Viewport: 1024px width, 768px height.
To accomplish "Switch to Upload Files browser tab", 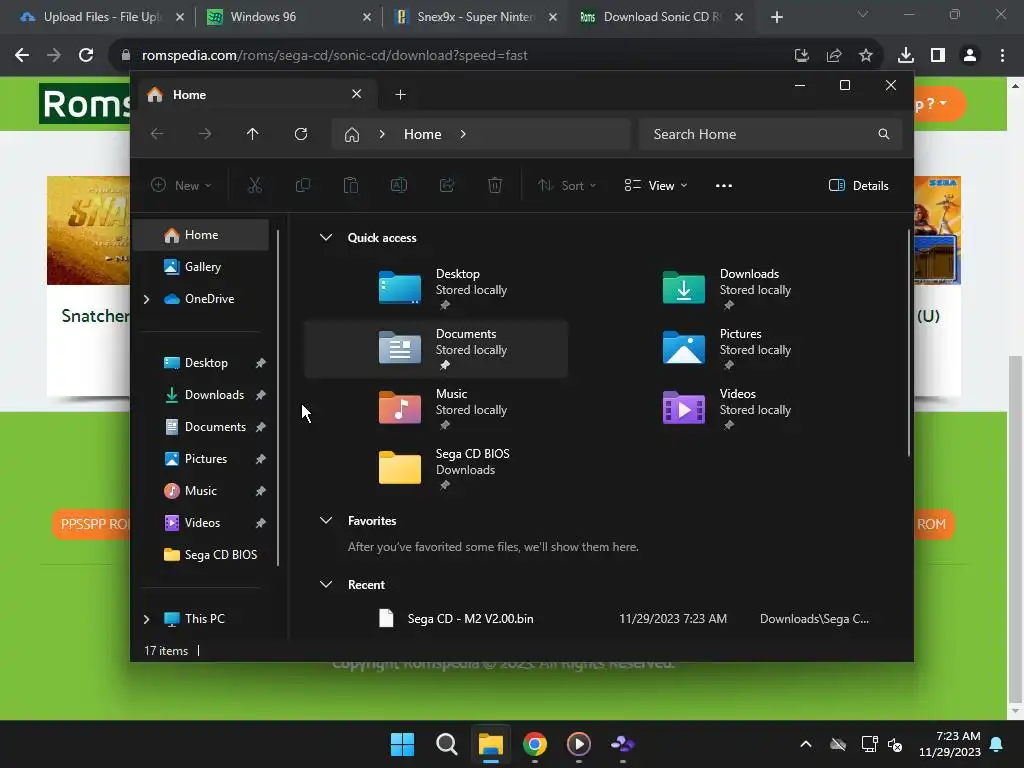I will click(102, 17).
